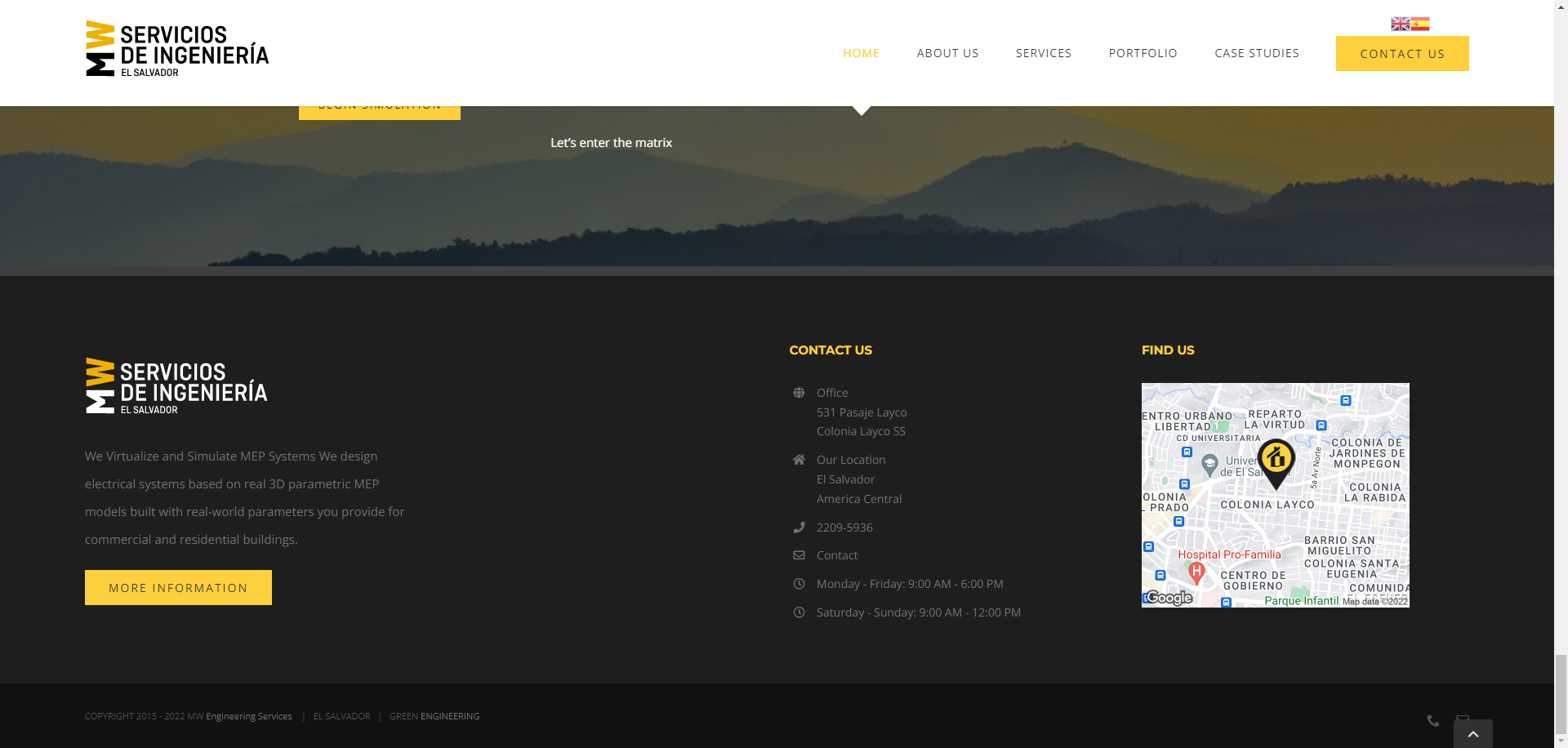Switch language using the Spanish flag icon
1568x748 pixels.
pyautogui.click(x=1420, y=24)
